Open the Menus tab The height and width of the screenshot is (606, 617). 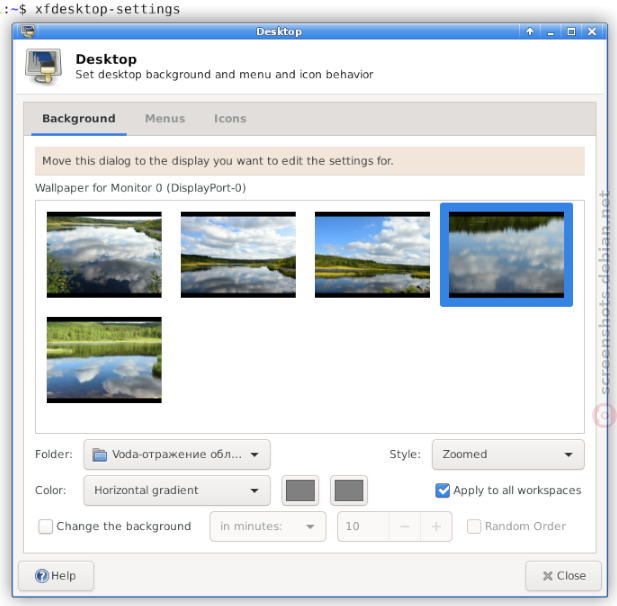165,118
